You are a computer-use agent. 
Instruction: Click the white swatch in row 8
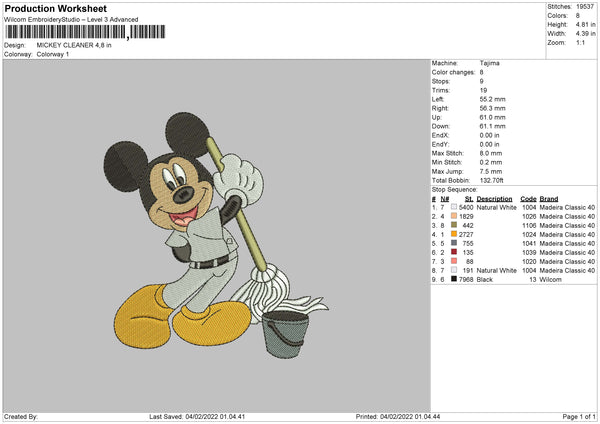point(454,270)
